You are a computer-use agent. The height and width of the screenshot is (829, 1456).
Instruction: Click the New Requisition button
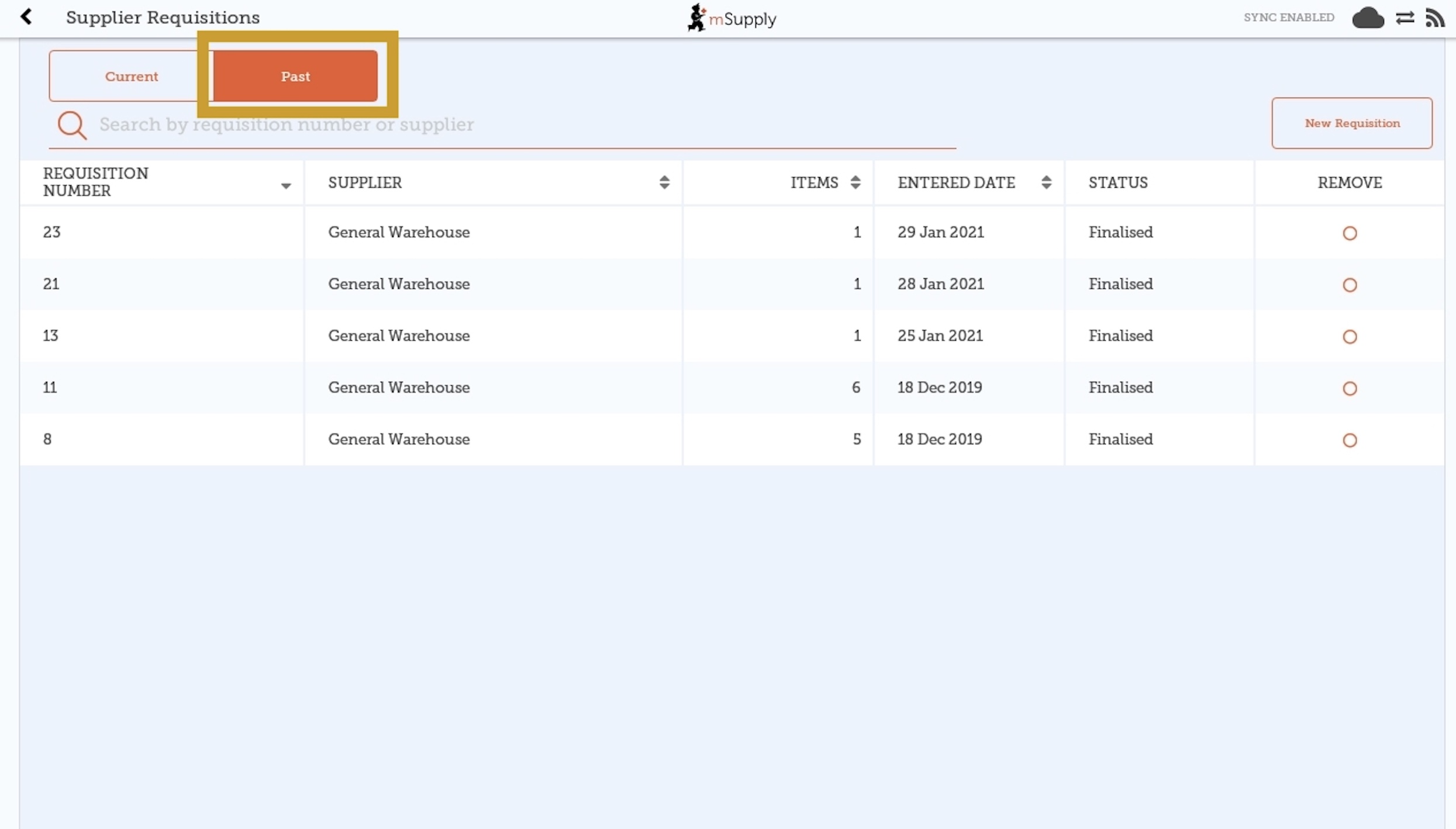1352,123
